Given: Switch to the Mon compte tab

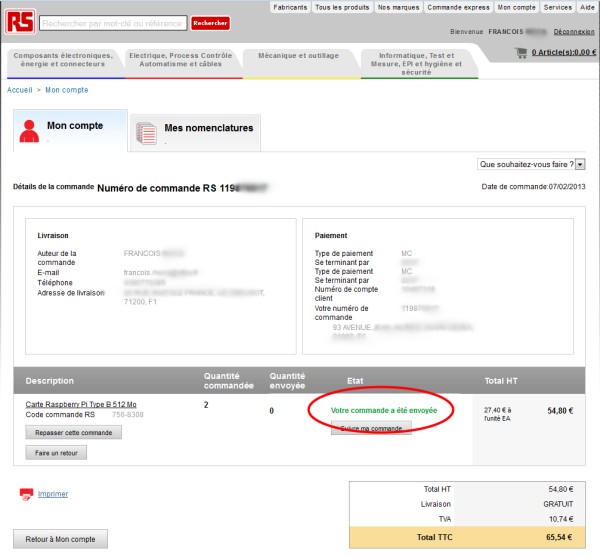Looking at the screenshot, I should pyautogui.click(x=70, y=131).
